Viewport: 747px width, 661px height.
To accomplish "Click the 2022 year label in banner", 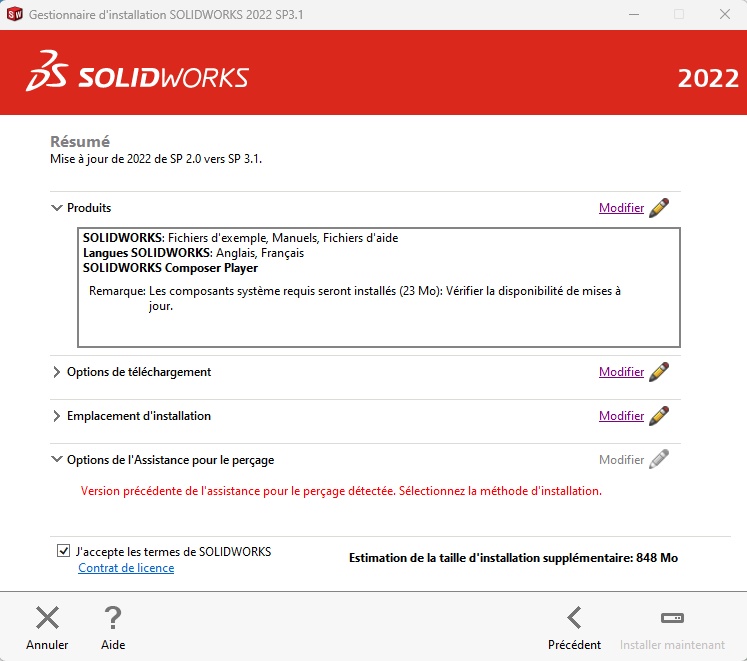I will [708, 78].
